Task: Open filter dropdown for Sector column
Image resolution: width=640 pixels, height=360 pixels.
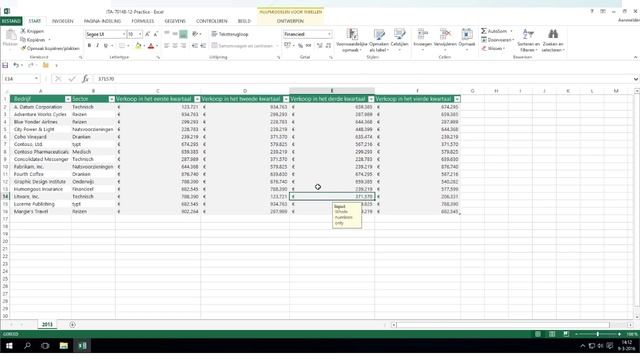Action: click(111, 99)
